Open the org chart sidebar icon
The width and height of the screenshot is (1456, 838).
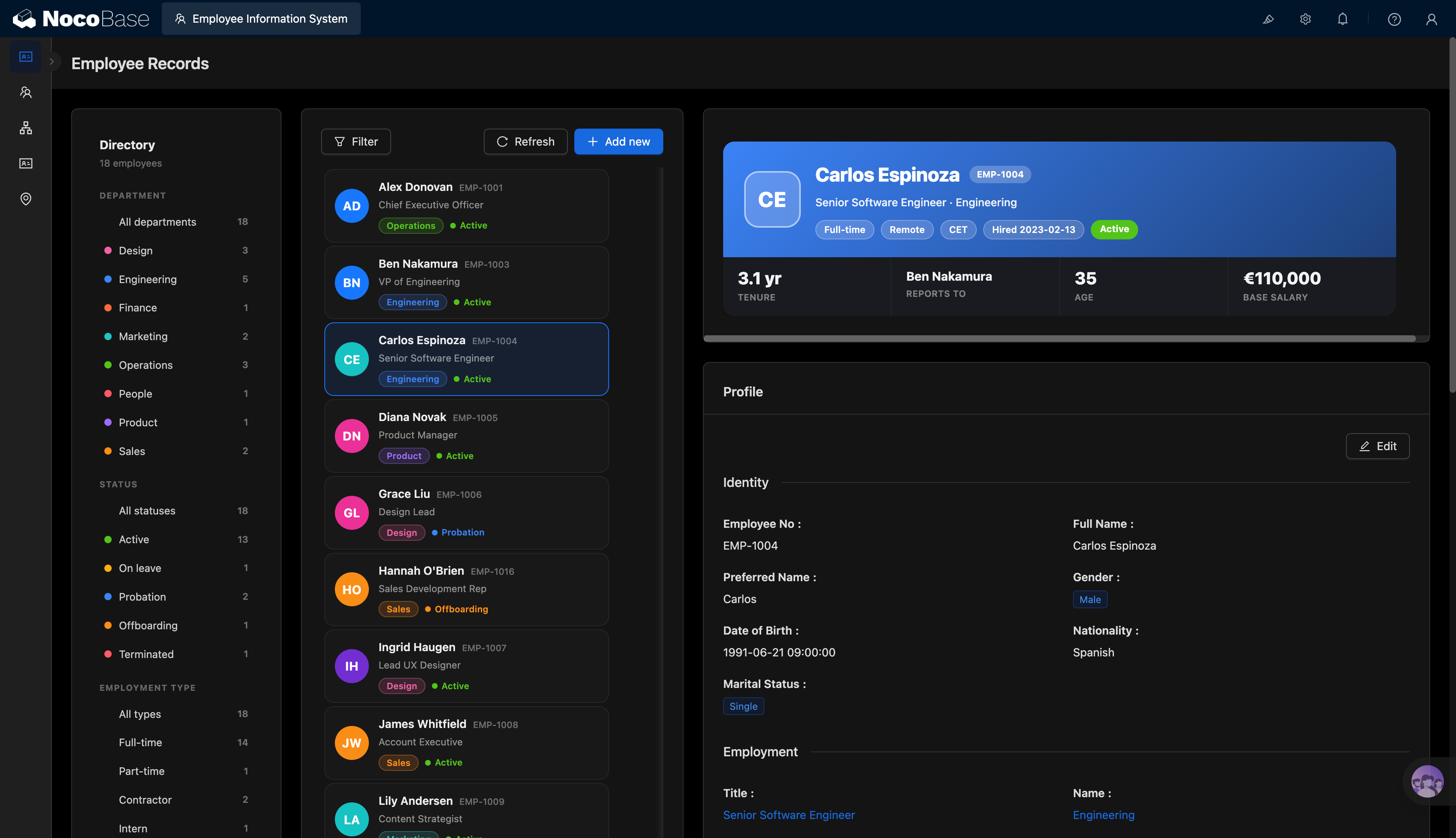tap(26, 128)
